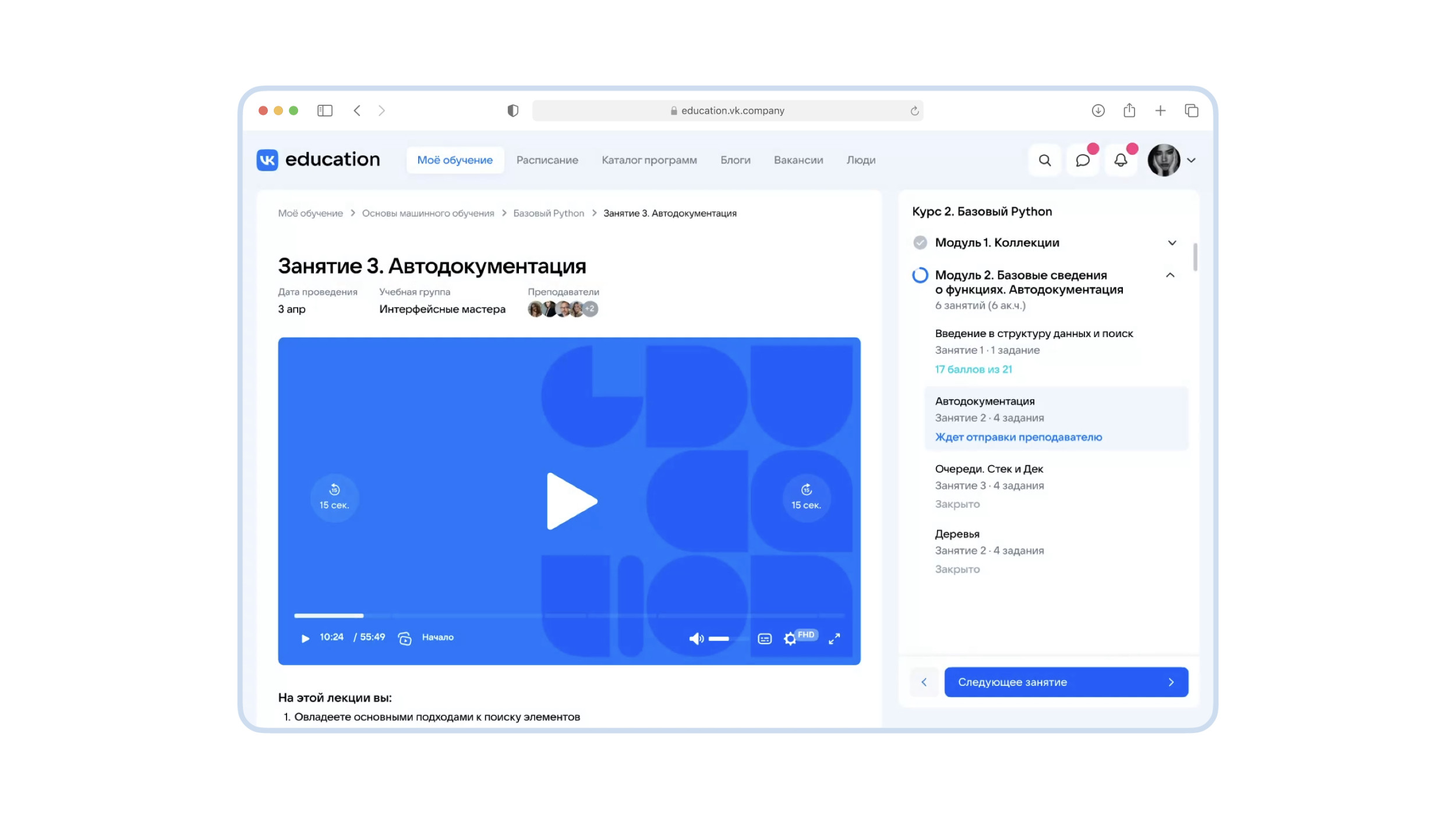
Task: Collapse Модуль 2 section chevron
Action: coord(1170,275)
